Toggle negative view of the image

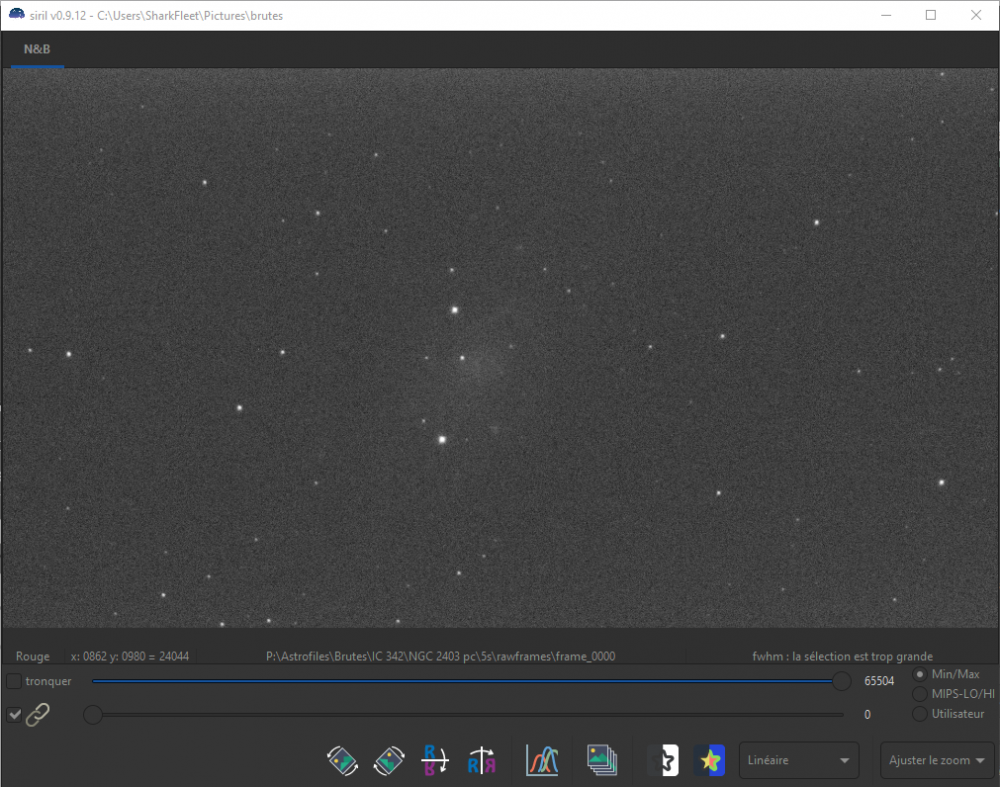click(664, 761)
